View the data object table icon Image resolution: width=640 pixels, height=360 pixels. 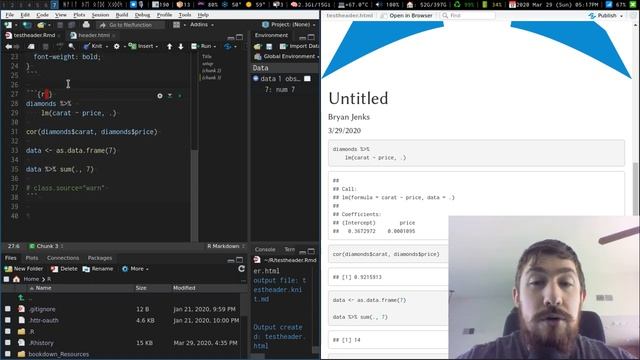click(307, 78)
